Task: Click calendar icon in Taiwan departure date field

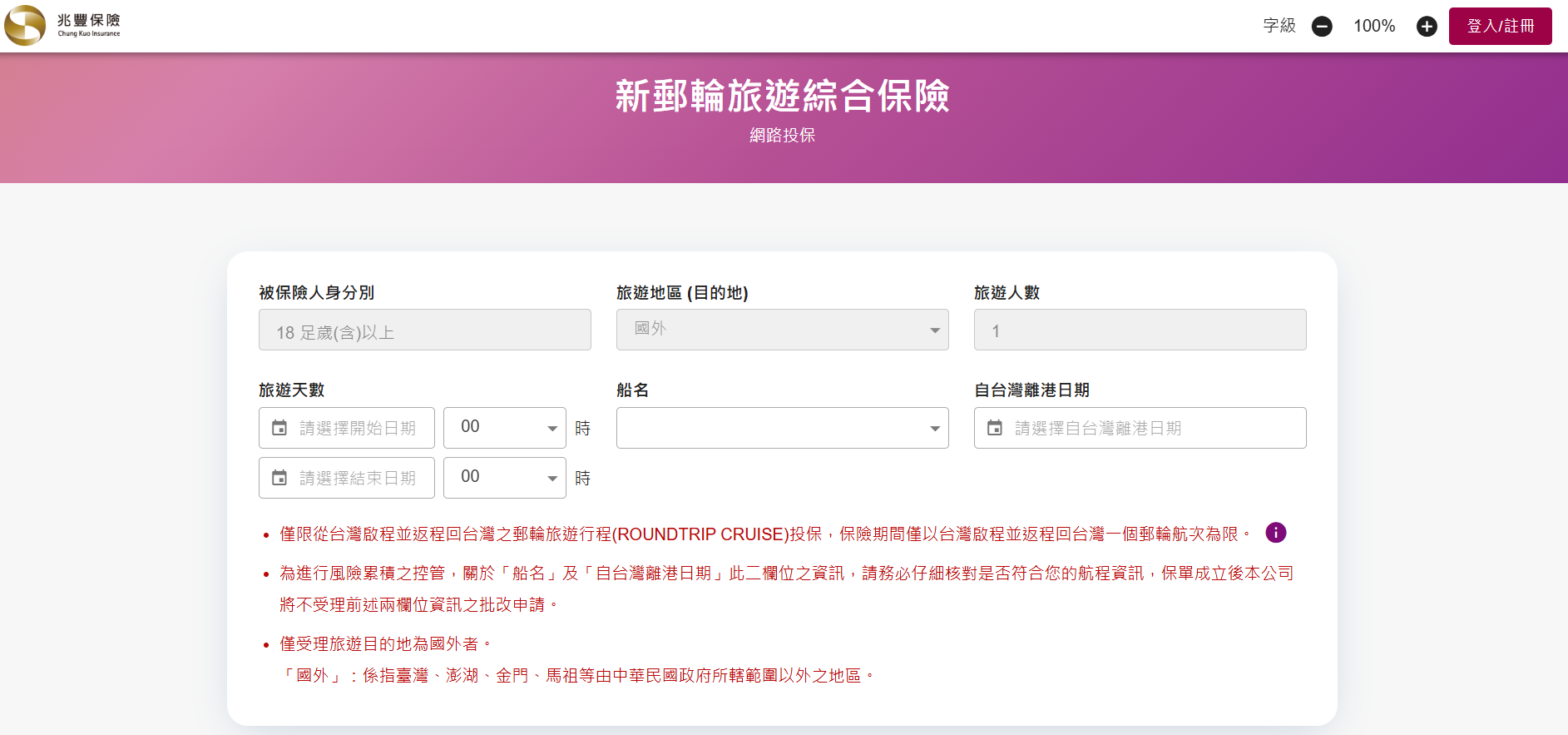Action: (995, 428)
